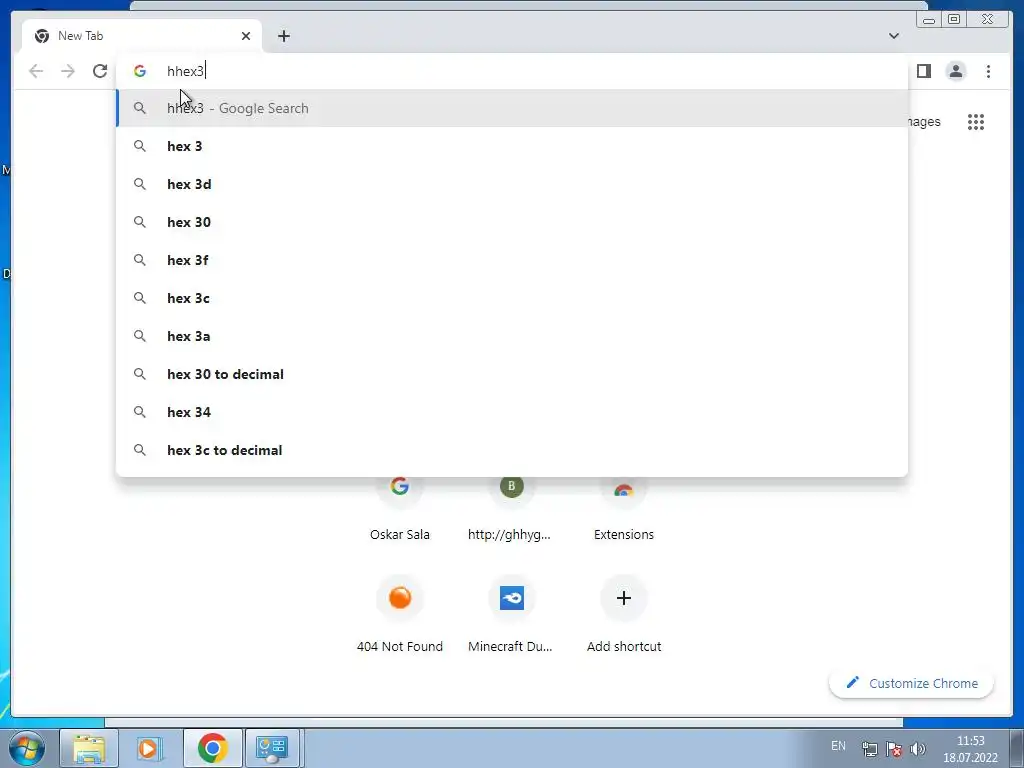
Task: Reload the page with the refresh icon
Action: [100, 71]
